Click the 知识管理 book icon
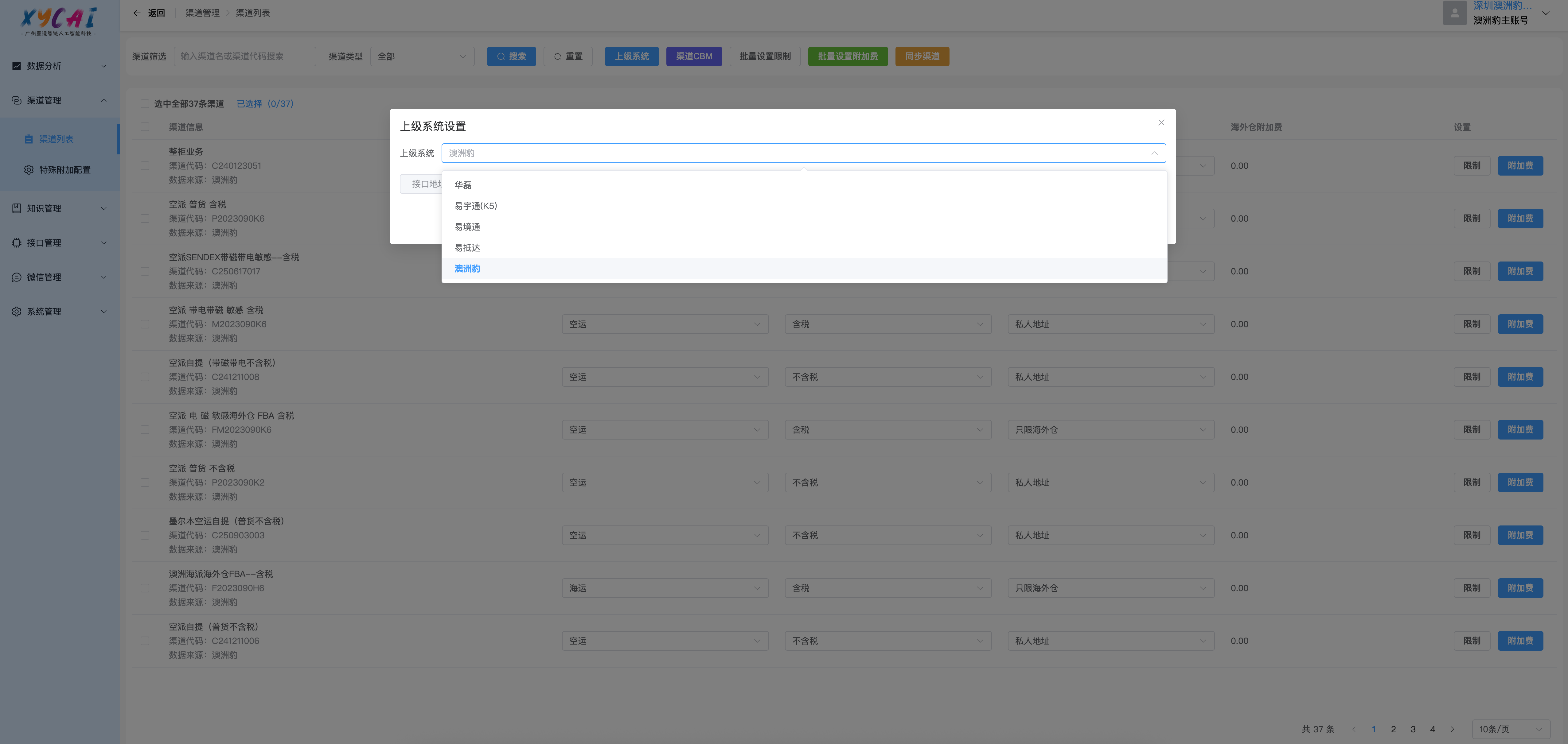The height and width of the screenshot is (744, 1568). 17,208
